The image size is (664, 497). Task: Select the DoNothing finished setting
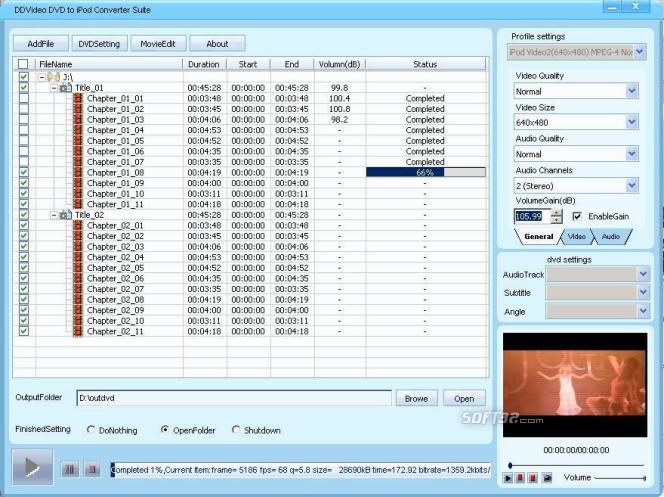(91, 430)
